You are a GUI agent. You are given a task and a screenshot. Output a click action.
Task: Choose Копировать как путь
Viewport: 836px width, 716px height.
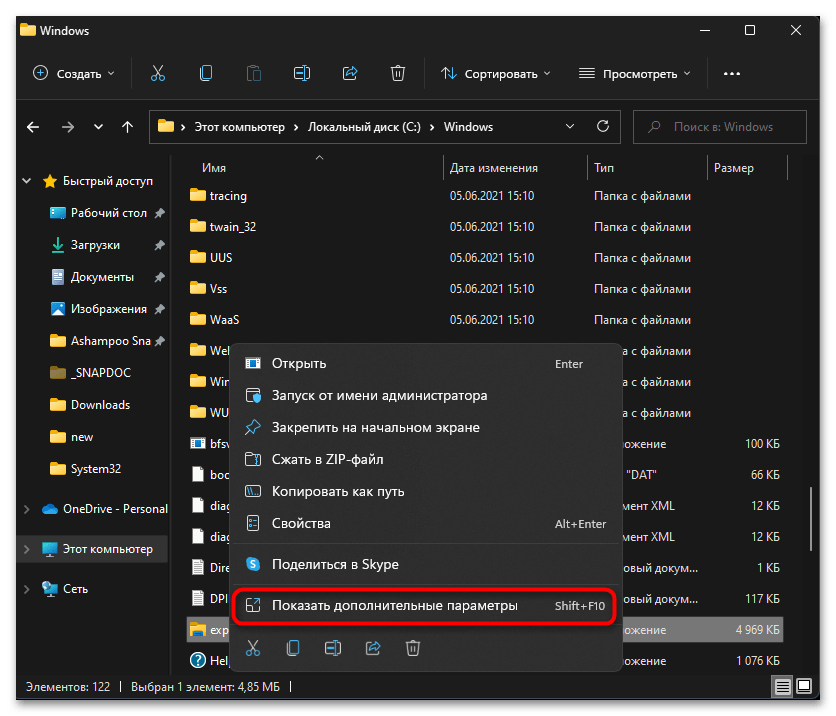coord(427,492)
